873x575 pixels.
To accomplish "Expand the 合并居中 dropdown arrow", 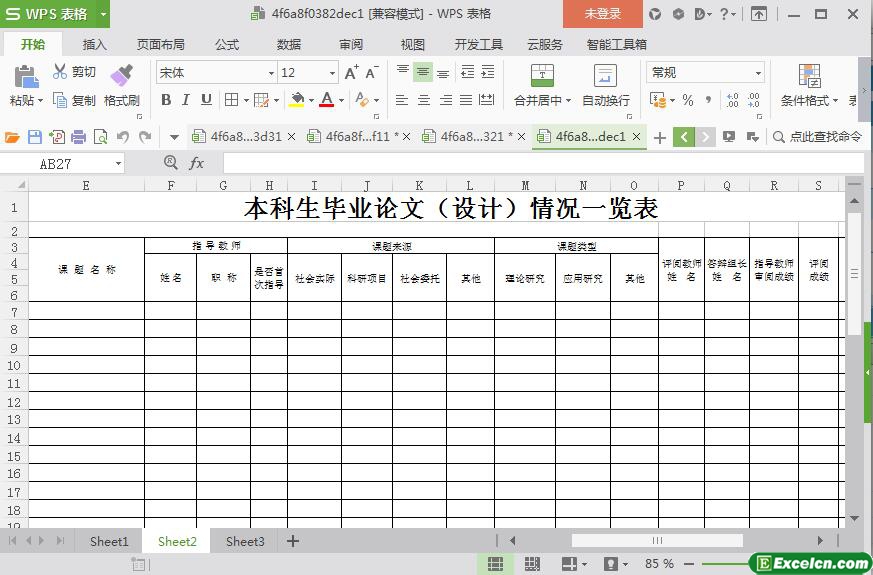I will point(568,101).
